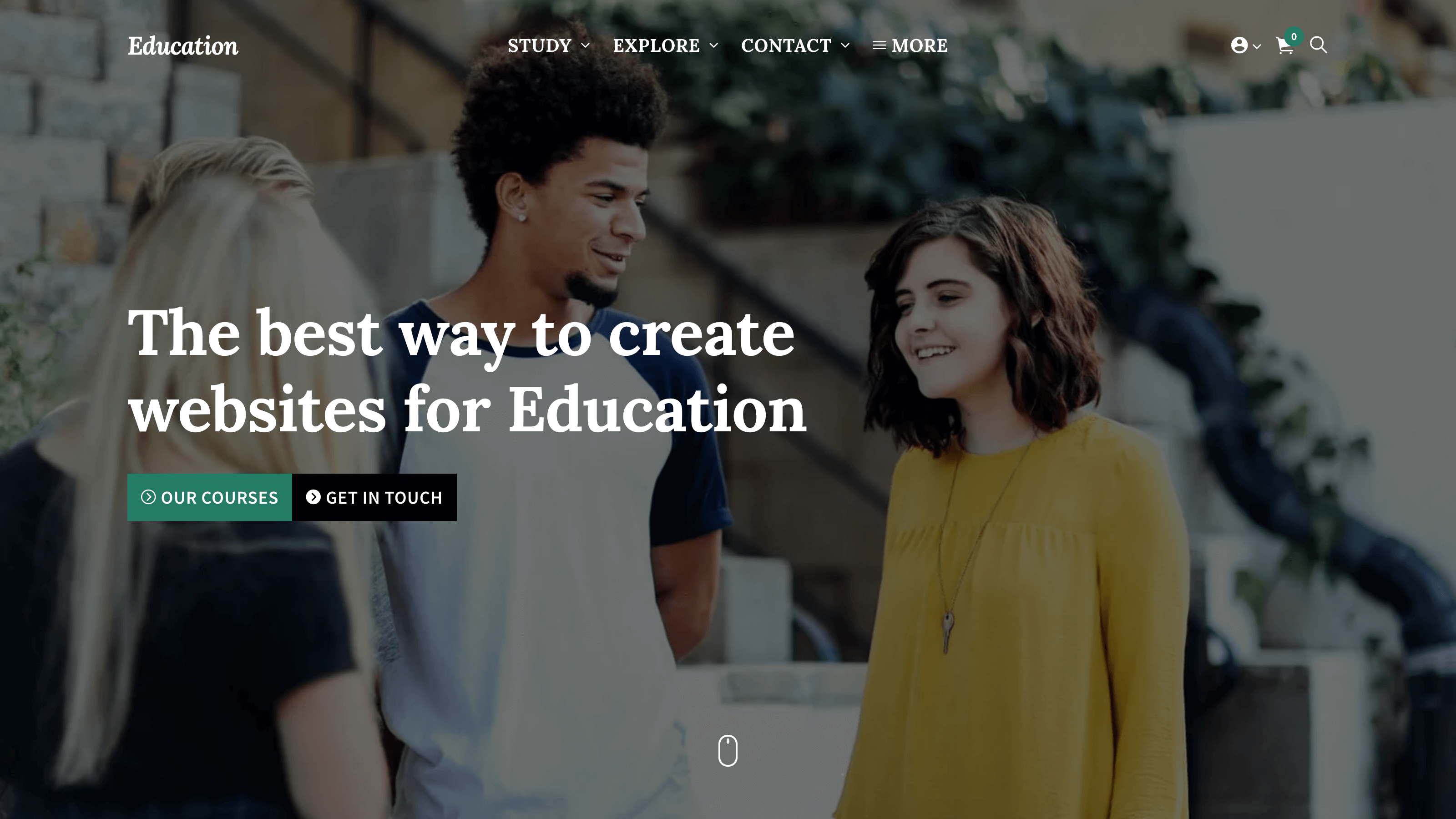This screenshot has width=1456, height=819.
Task: Click the scroll-down mouse icon
Action: click(728, 751)
